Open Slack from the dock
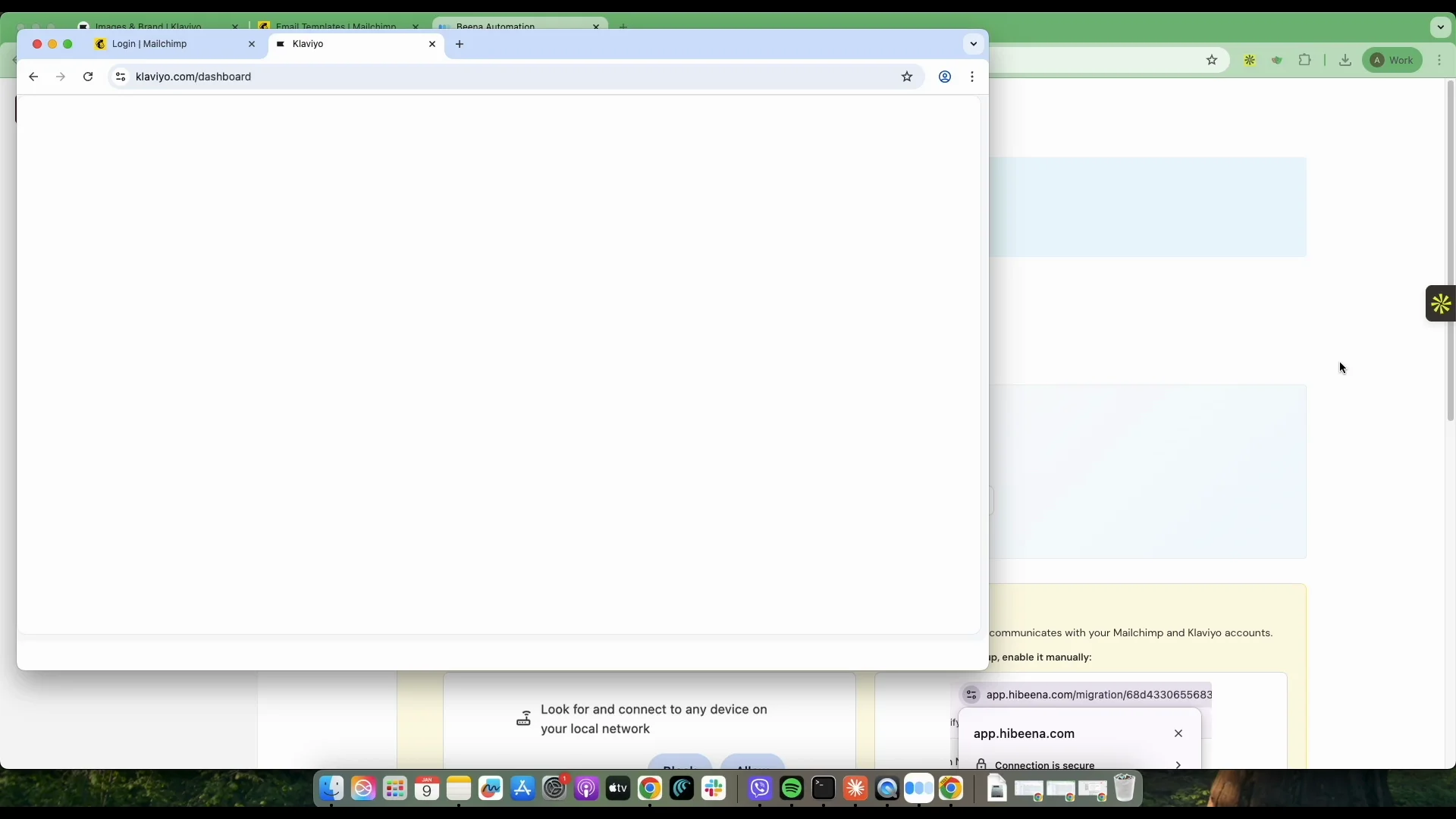 coord(714,789)
